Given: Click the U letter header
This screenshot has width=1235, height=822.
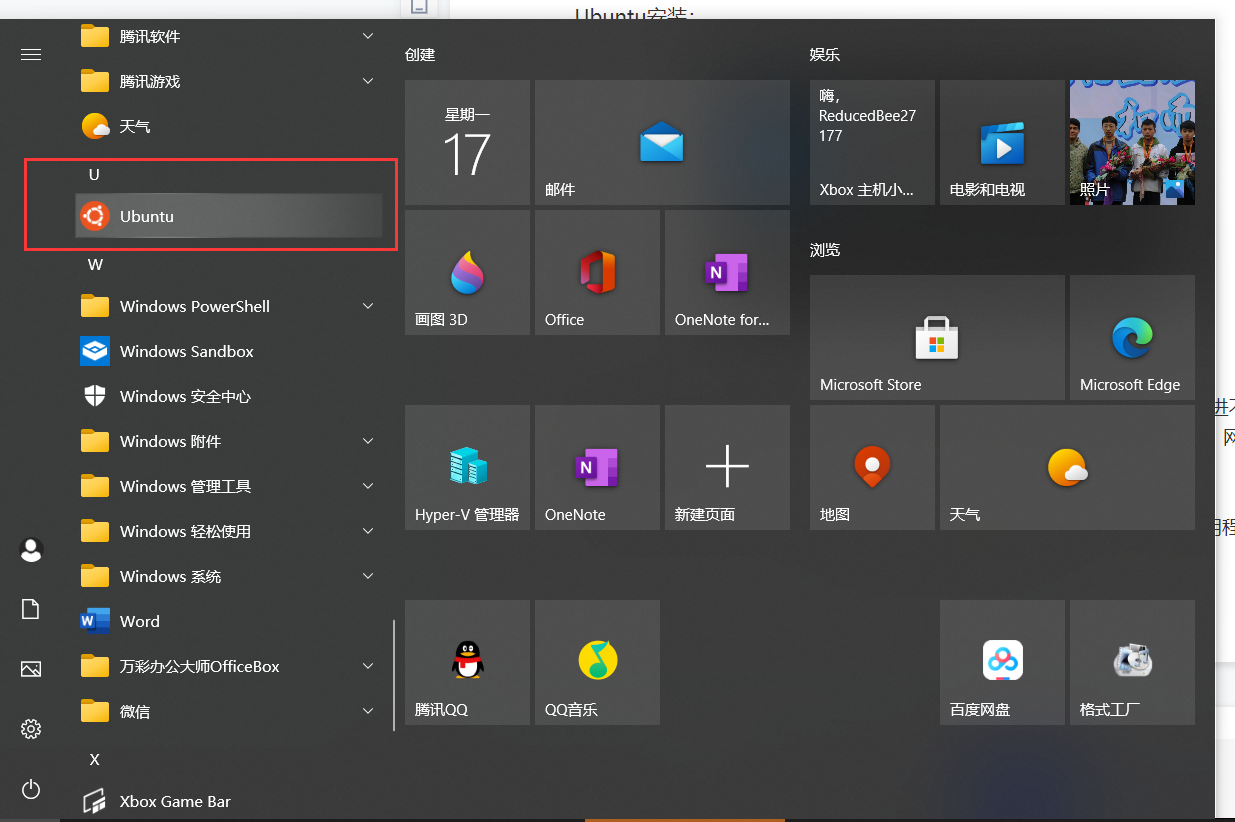Looking at the screenshot, I should (x=94, y=174).
